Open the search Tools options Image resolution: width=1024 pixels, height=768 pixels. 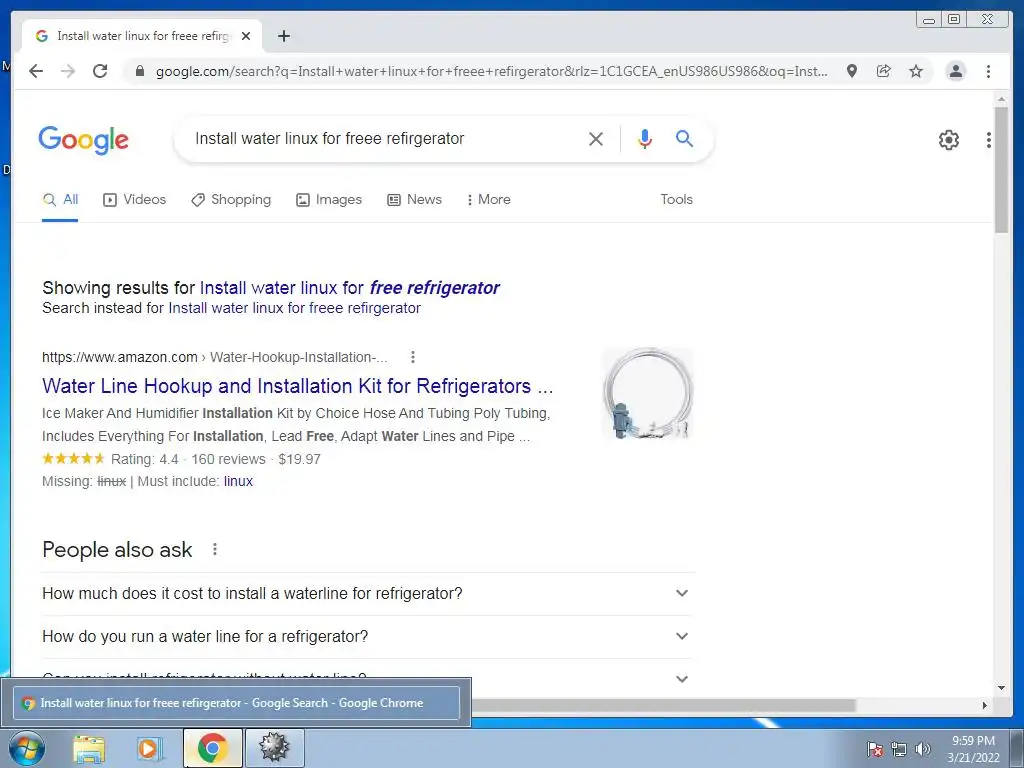click(x=676, y=200)
